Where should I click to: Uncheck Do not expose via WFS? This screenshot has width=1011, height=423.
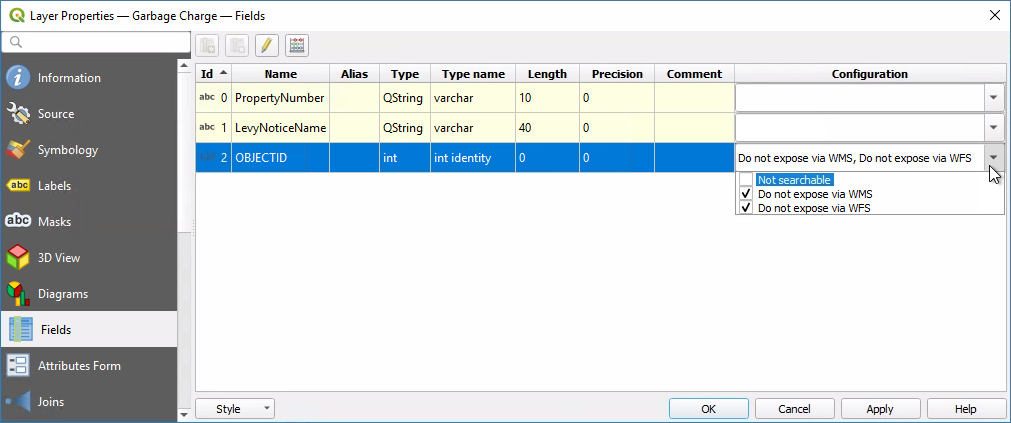tap(746, 208)
